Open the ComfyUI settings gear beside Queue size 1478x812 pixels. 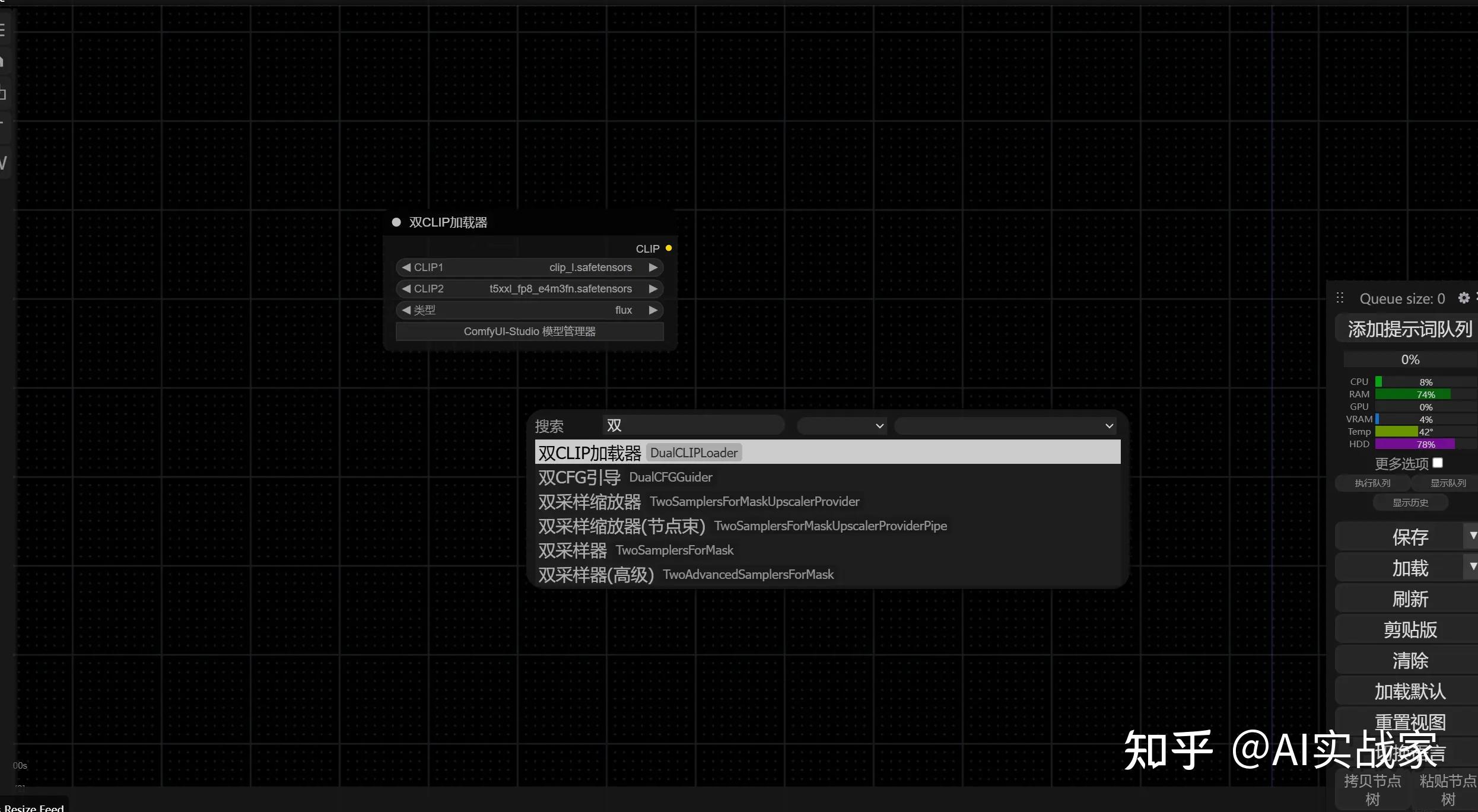pos(1463,298)
